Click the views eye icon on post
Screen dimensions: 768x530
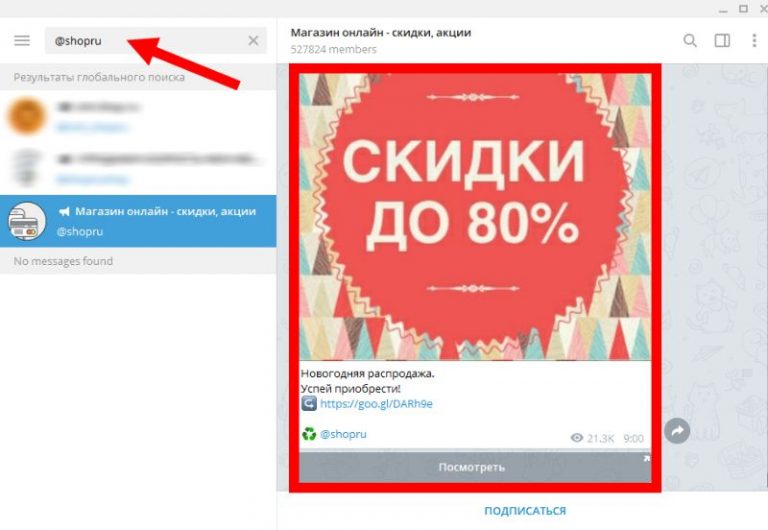(x=576, y=438)
